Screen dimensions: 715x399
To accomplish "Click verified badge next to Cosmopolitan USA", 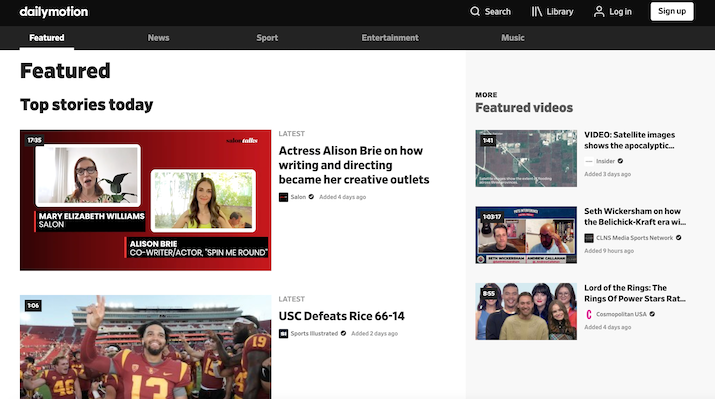I will point(652,314).
